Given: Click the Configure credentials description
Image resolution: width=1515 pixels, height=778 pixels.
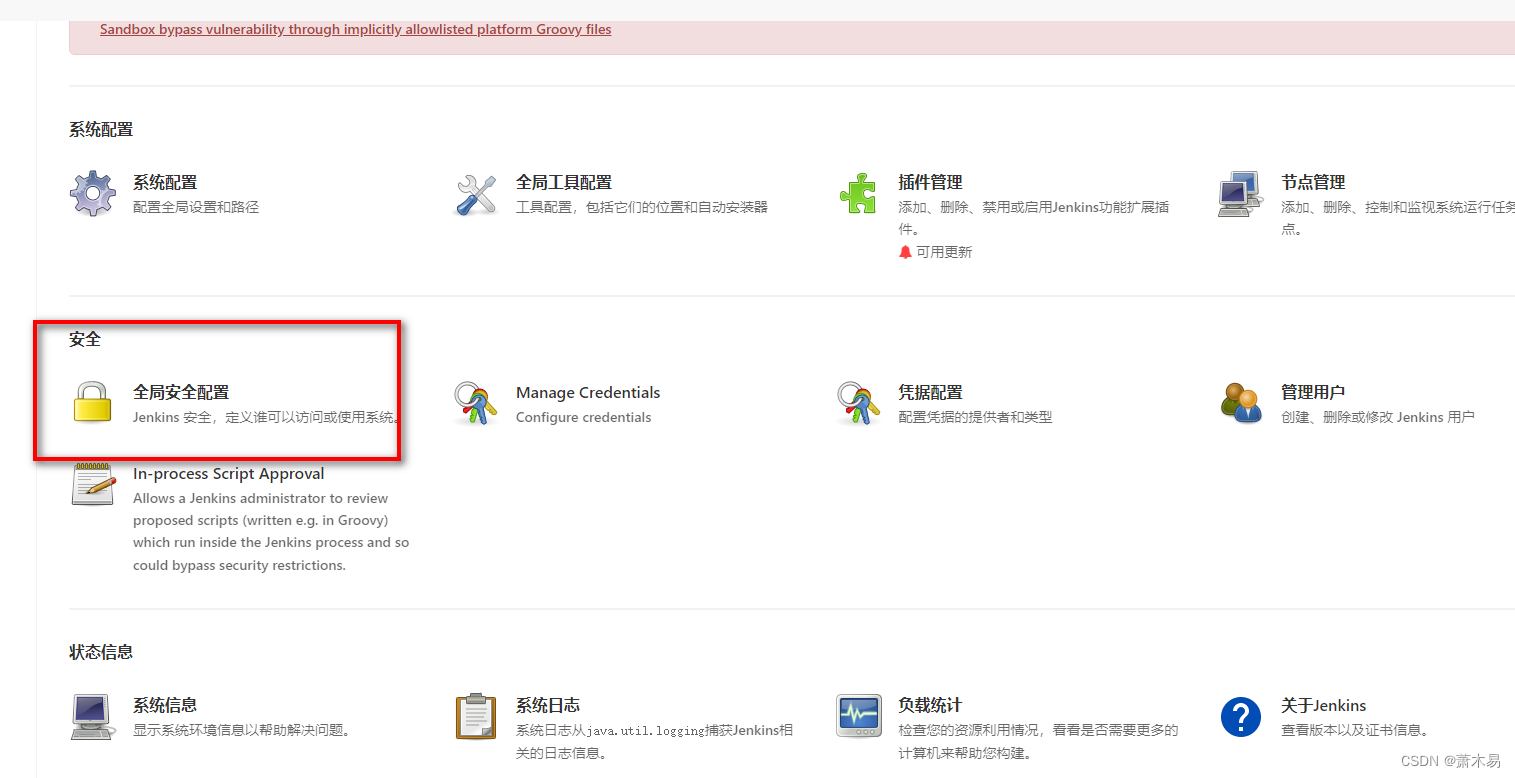Looking at the screenshot, I should tap(584, 417).
